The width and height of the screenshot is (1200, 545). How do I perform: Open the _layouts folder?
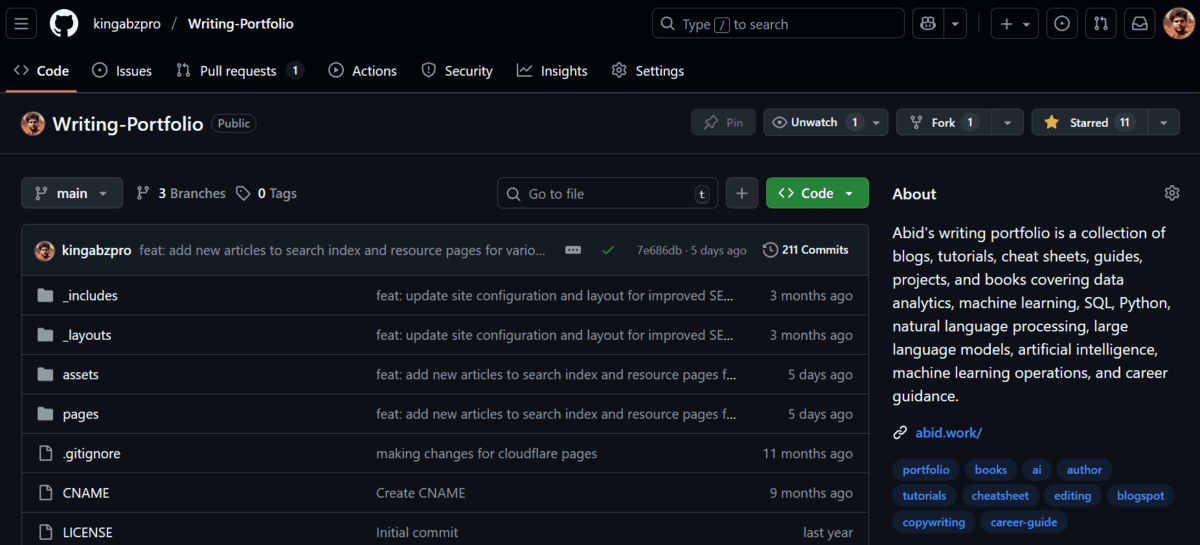point(87,335)
